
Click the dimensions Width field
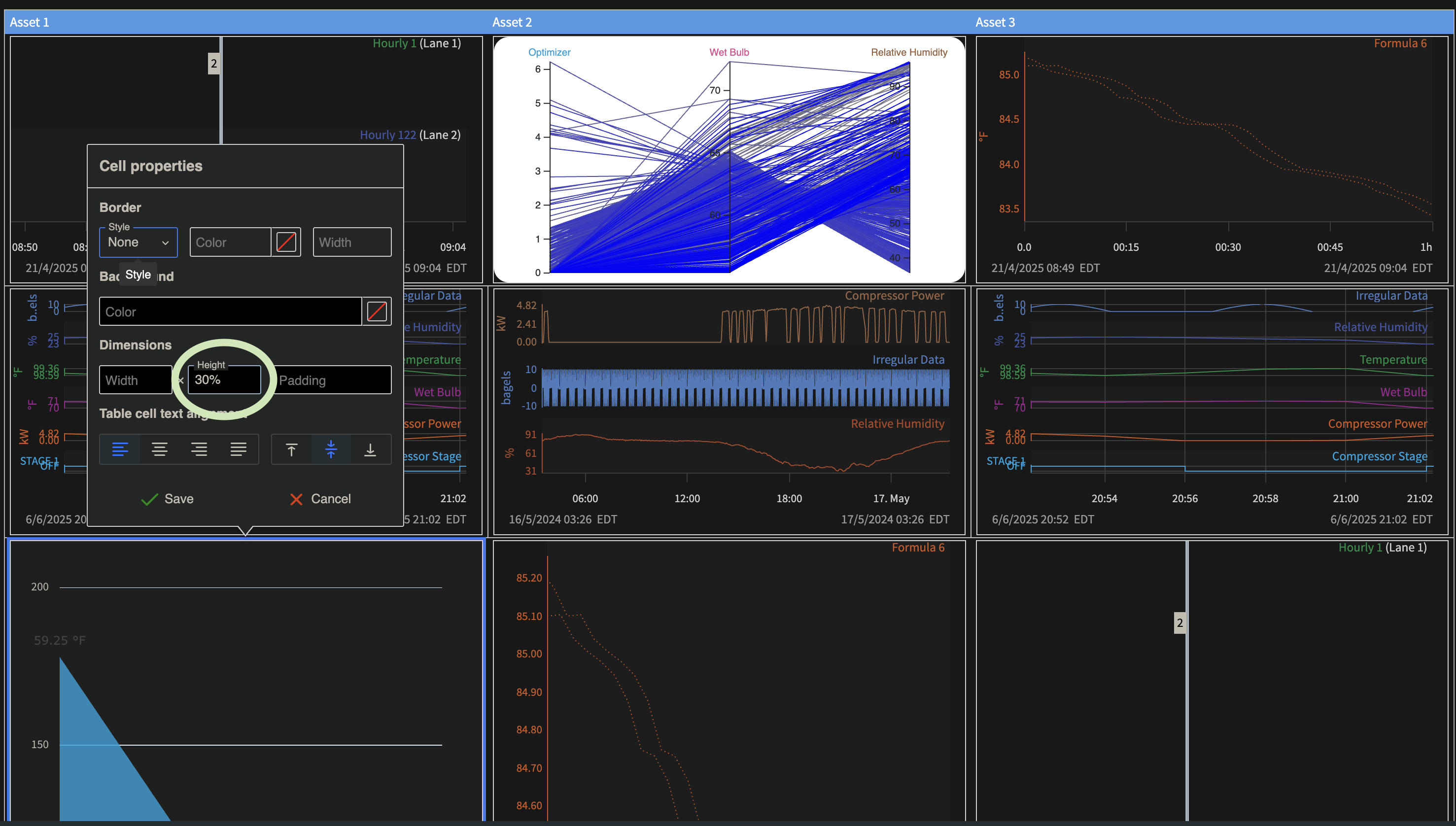(135, 380)
